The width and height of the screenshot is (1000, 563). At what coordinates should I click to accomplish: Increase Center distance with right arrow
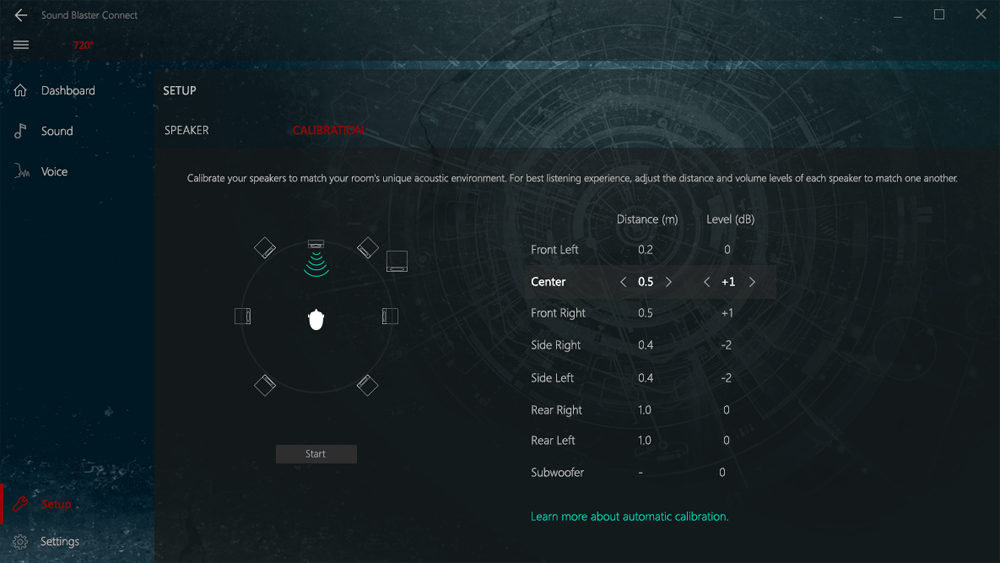pos(669,282)
